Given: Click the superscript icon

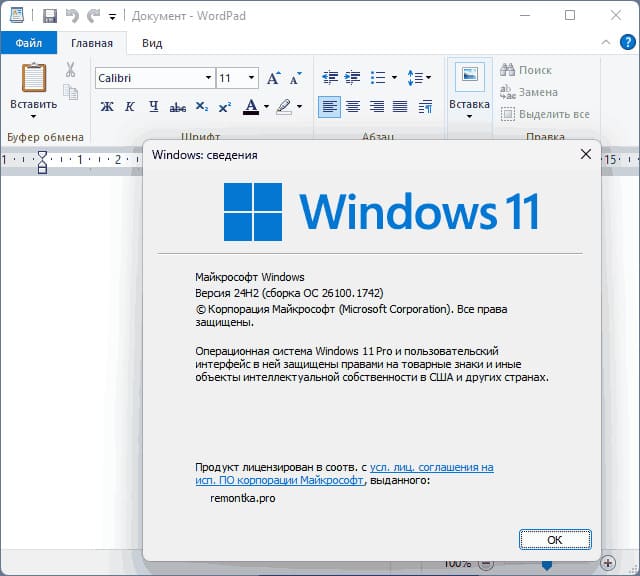Looking at the screenshot, I should [224, 107].
